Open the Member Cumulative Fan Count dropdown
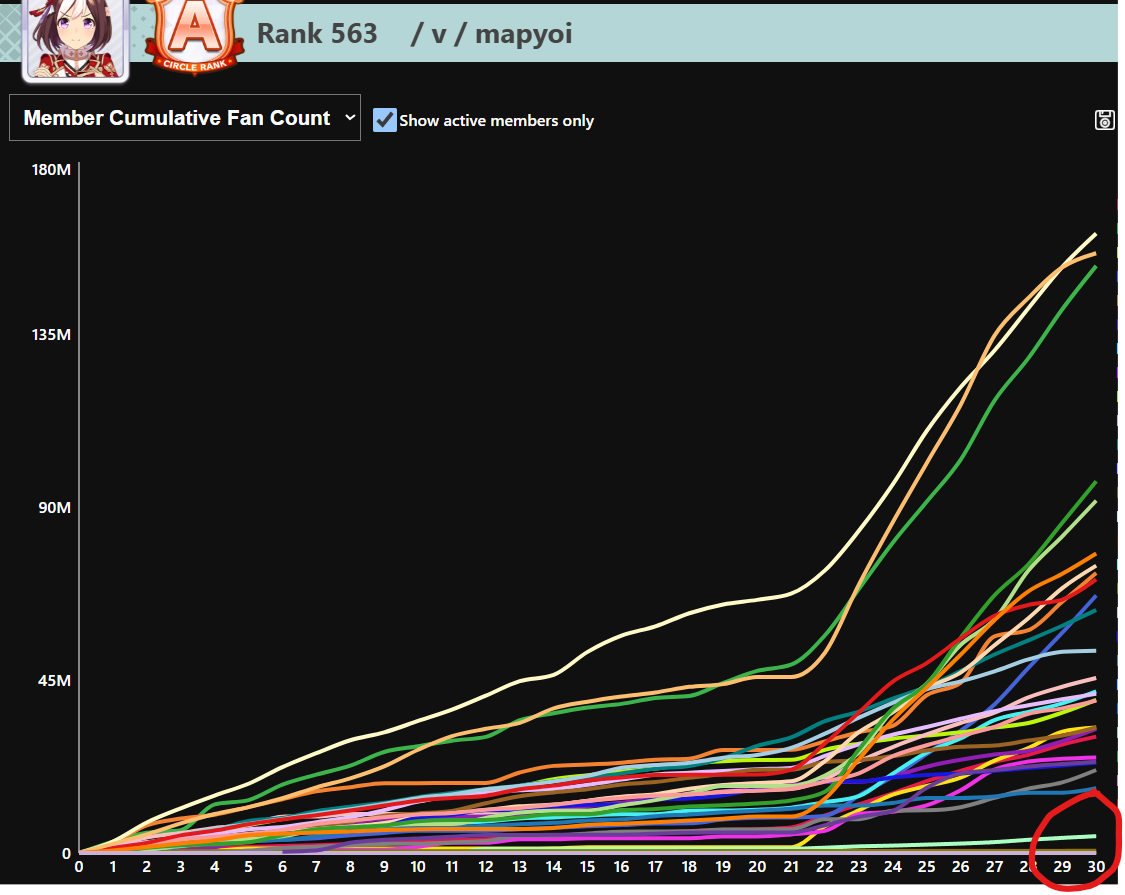 [x=184, y=118]
